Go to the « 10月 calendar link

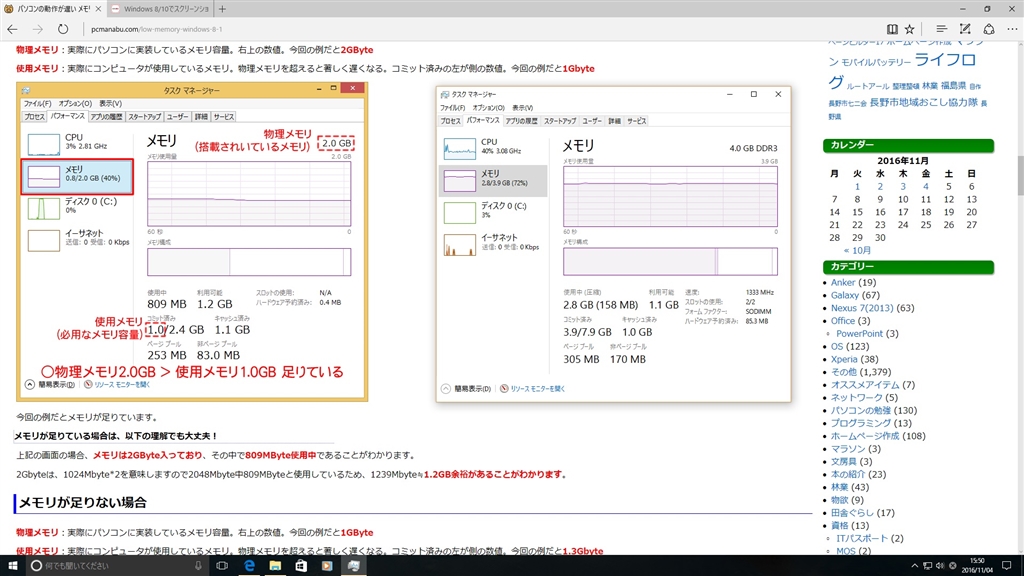tap(857, 250)
